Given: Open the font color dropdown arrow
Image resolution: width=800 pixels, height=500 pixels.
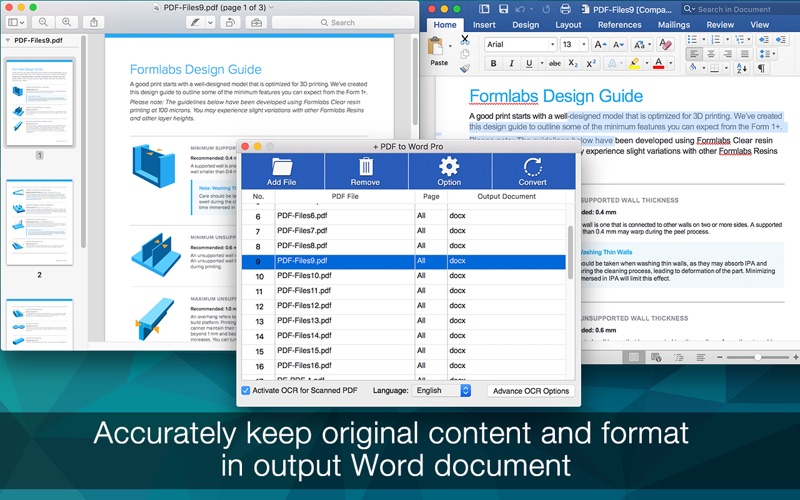Looking at the screenshot, I should click(670, 63).
